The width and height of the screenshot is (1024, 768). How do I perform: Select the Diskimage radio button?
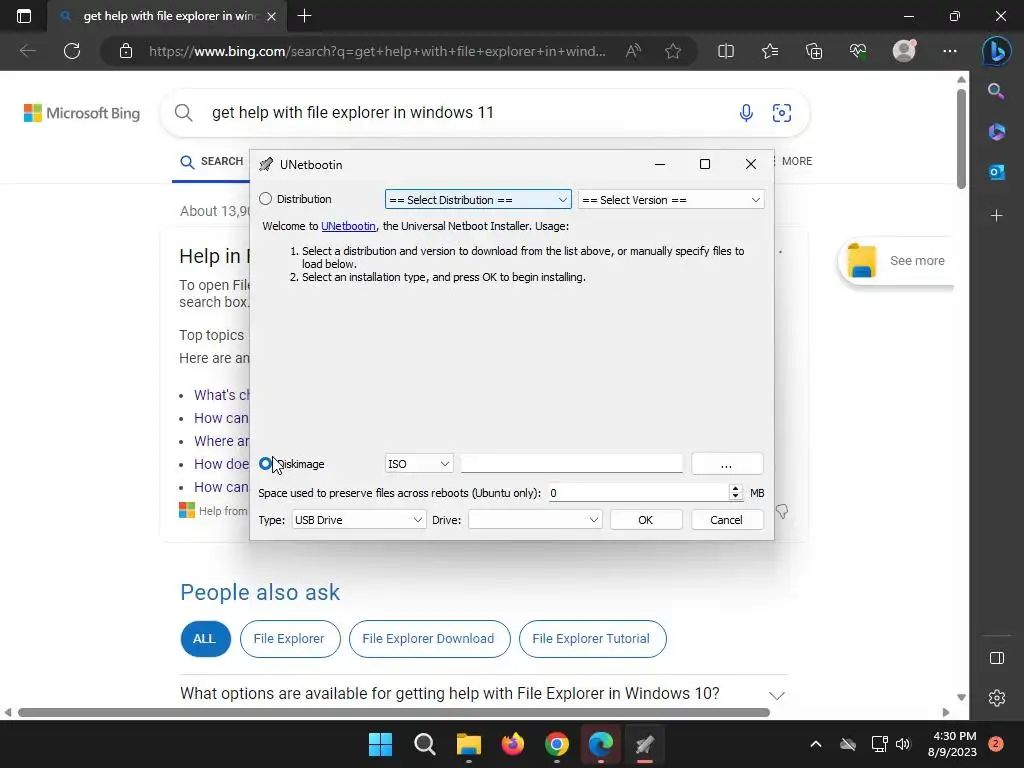tap(265, 464)
